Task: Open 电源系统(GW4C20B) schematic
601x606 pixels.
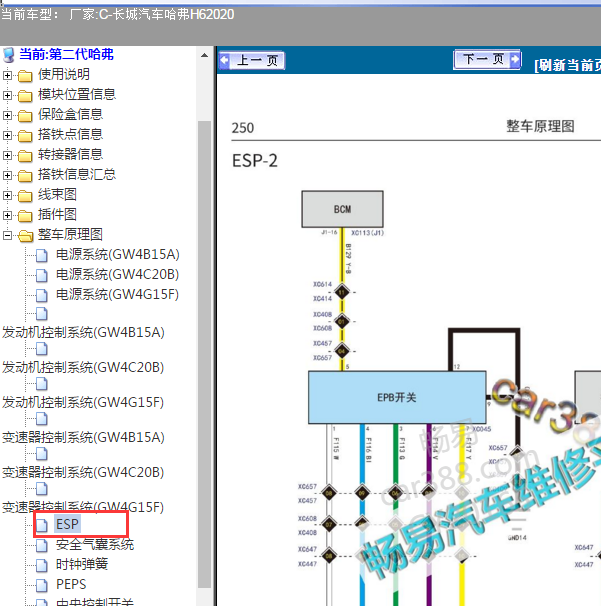Action: coord(117,275)
